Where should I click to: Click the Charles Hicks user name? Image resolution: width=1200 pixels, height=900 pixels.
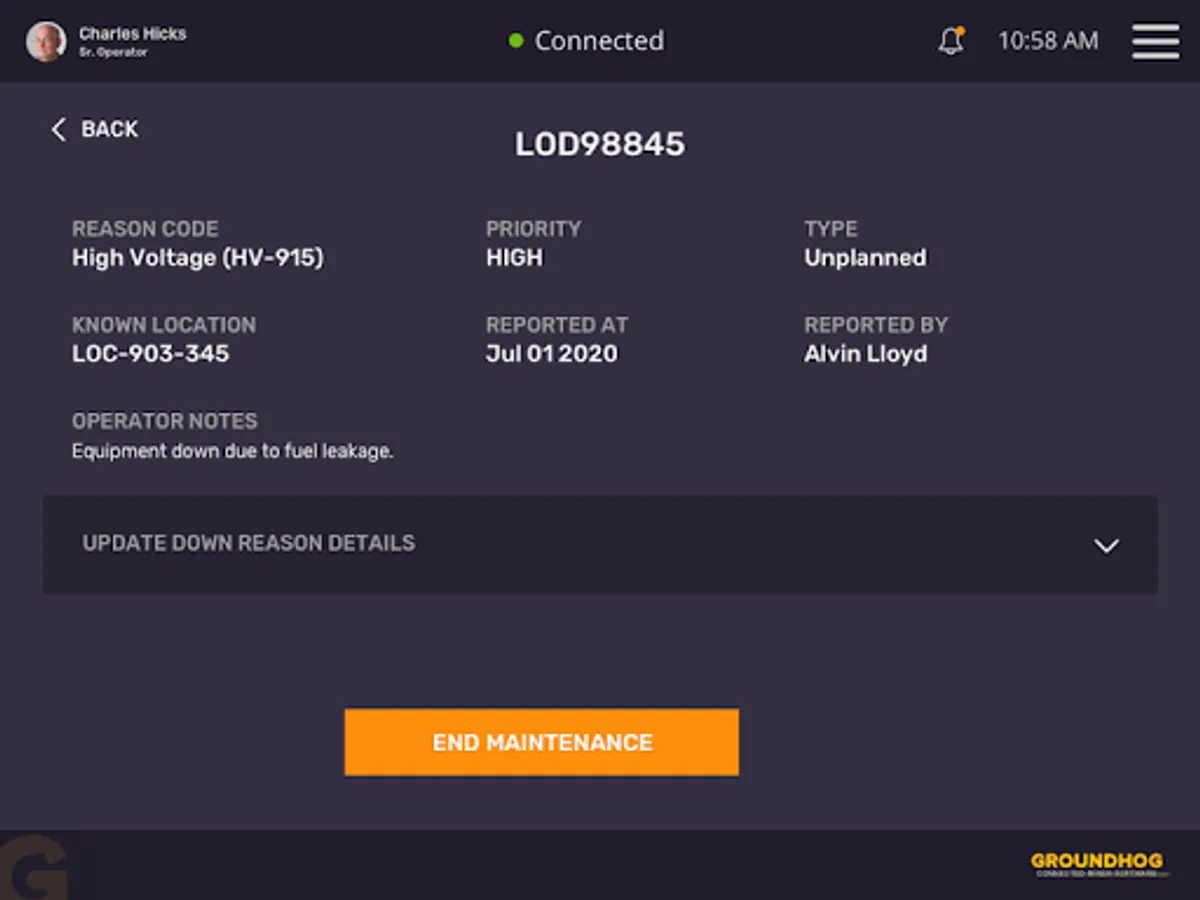(x=133, y=34)
